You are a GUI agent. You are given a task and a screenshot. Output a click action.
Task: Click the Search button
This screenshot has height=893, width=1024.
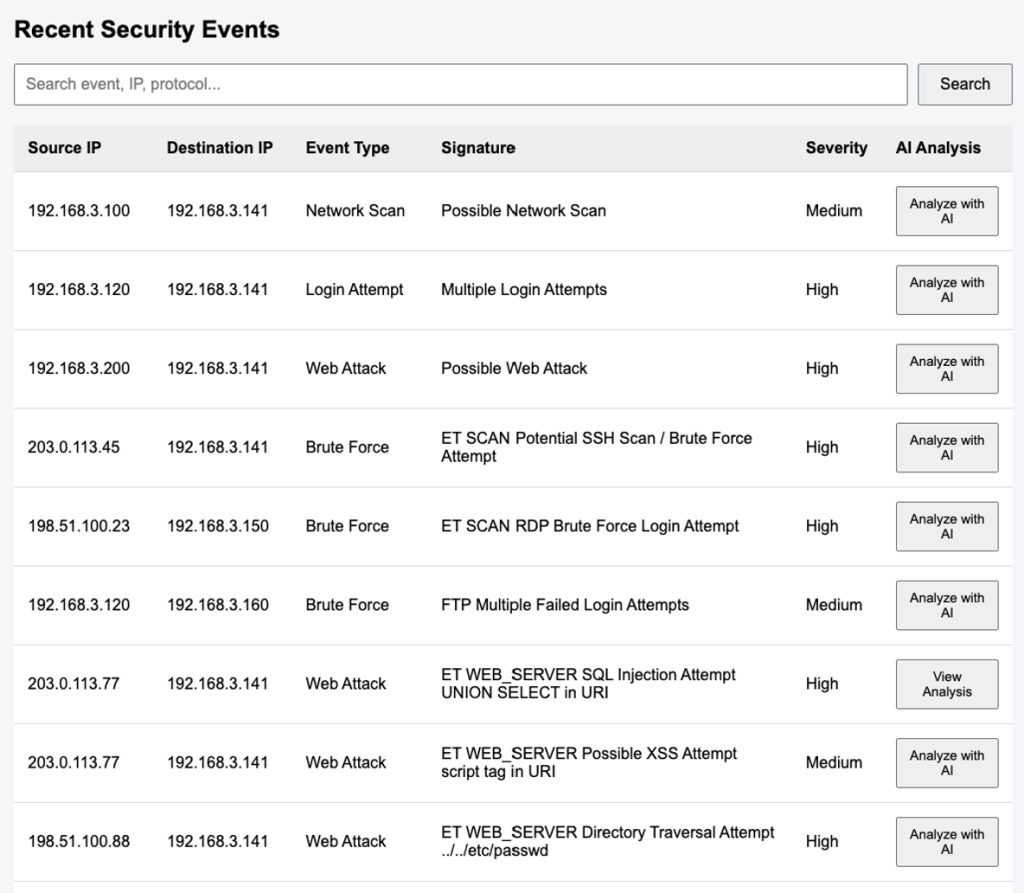965,84
